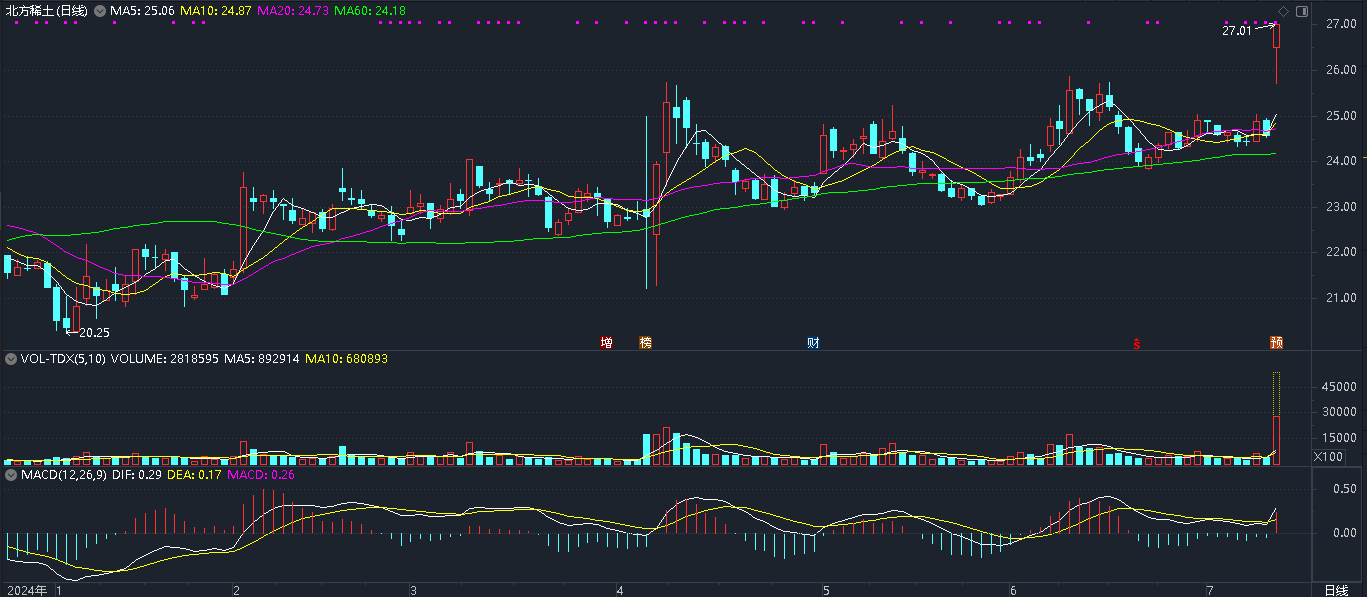This screenshot has width=1367, height=597.
Task: Click the X100 volume unit label
Action: point(1327,457)
